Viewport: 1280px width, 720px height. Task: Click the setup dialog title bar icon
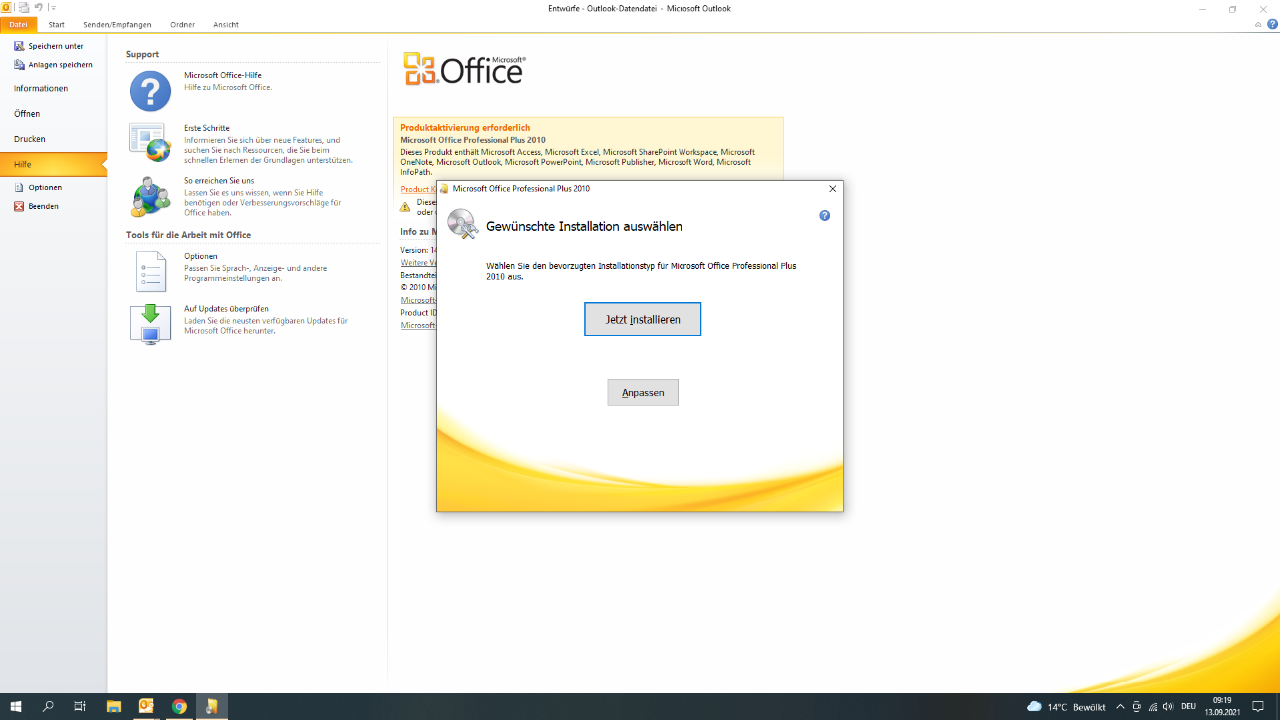pyautogui.click(x=444, y=188)
